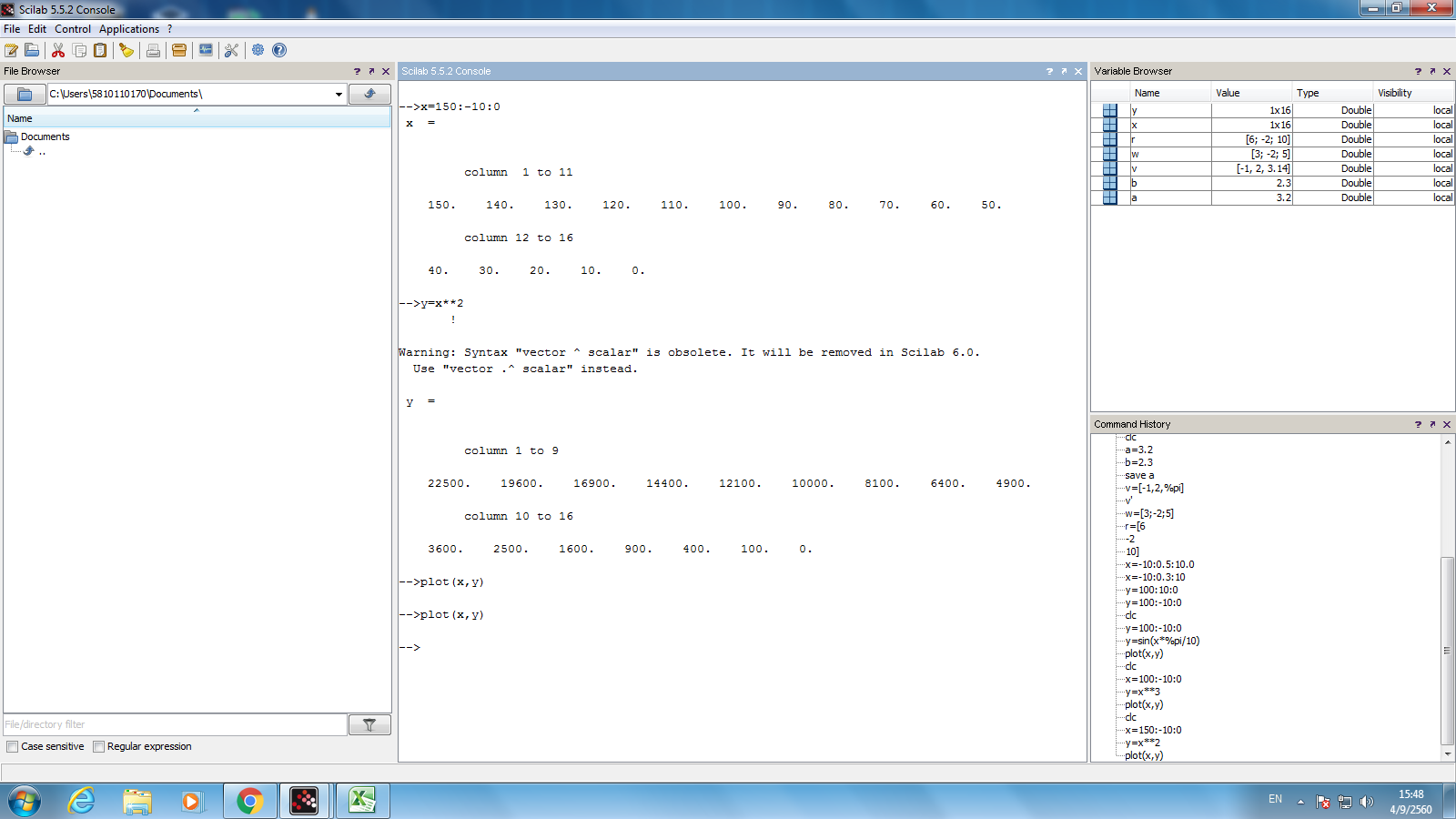Image resolution: width=1456 pixels, height=819 pixels.
Task: Expand the directory path dropdown
Action: pyautogui.click(x=339, y=94)
